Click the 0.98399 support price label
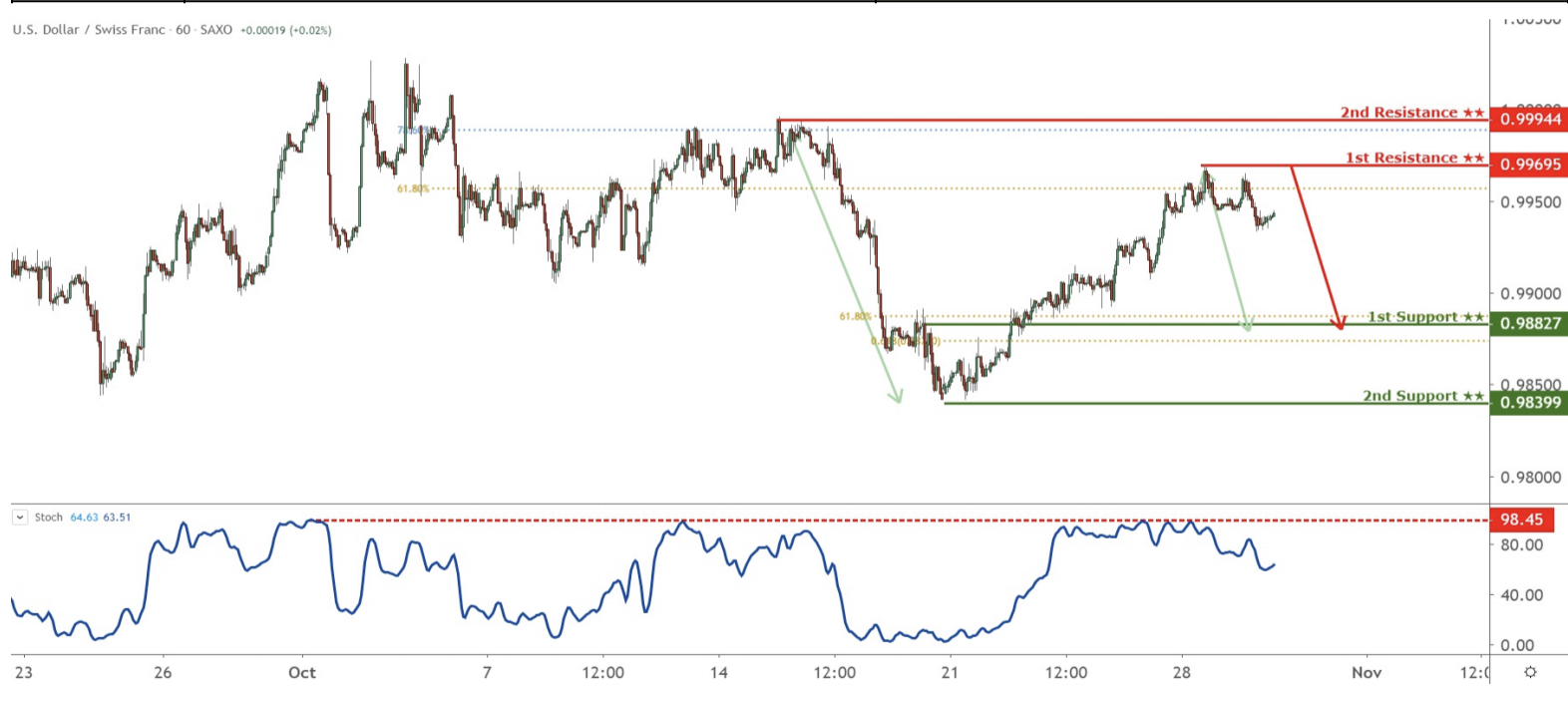 point(1529,403)
